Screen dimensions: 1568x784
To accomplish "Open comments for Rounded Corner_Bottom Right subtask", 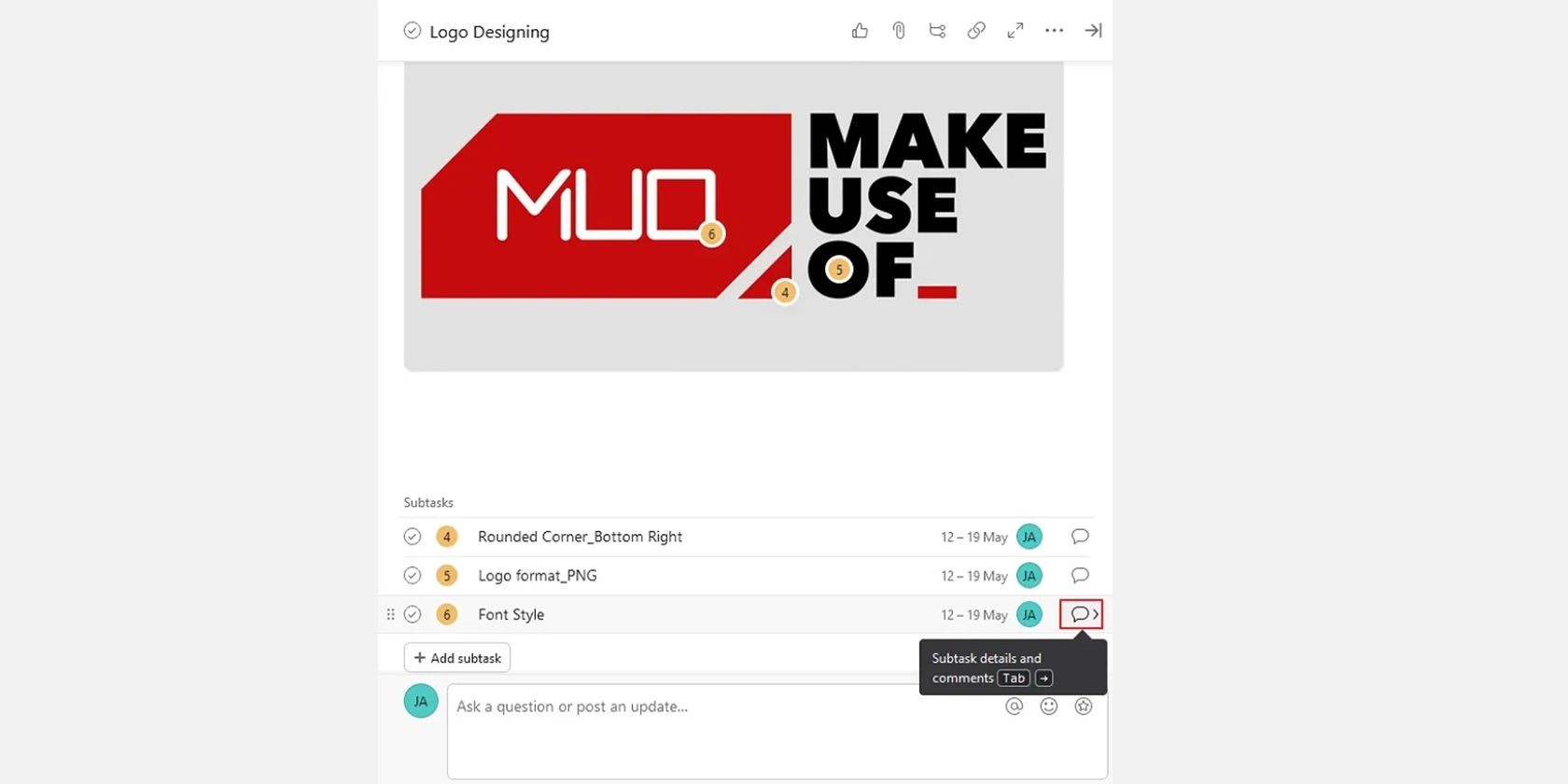I will coord(1080,537).
